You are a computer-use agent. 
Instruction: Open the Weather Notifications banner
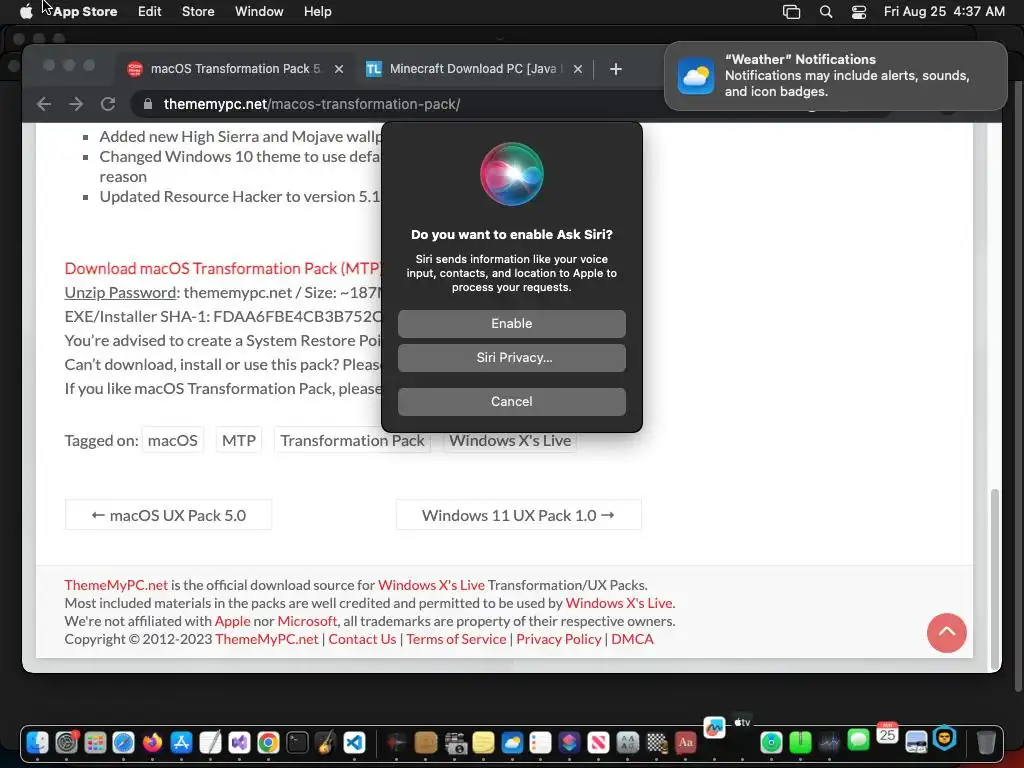pos(835,76)
